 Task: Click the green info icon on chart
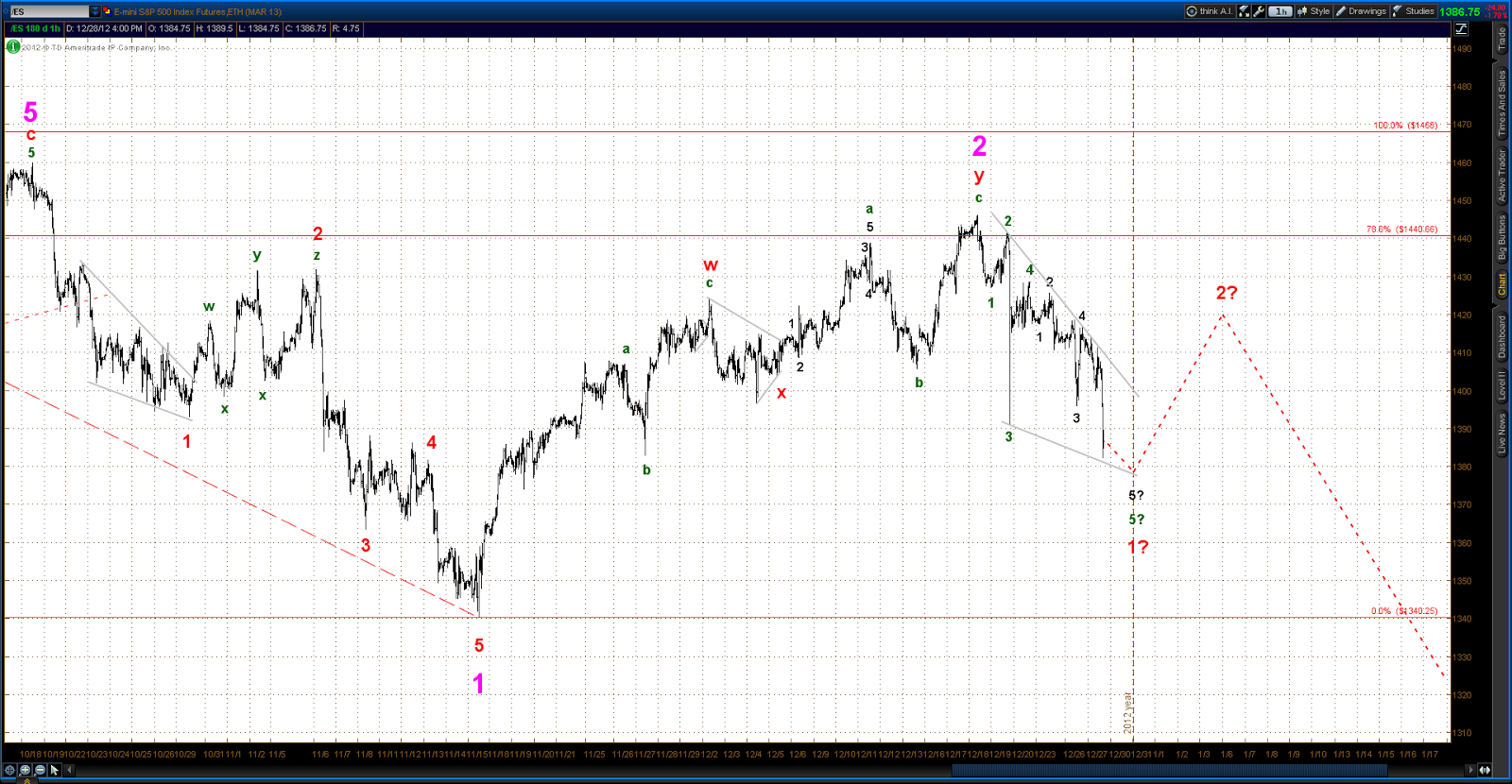coord(13,46)
